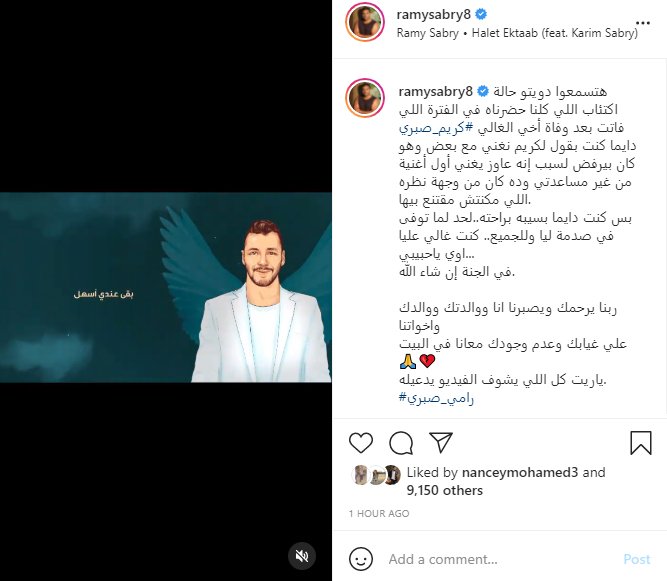Click caption author avatar
The width and height of the screenshot is (667, 581).
pyautogui.click(x=365, y=98)
